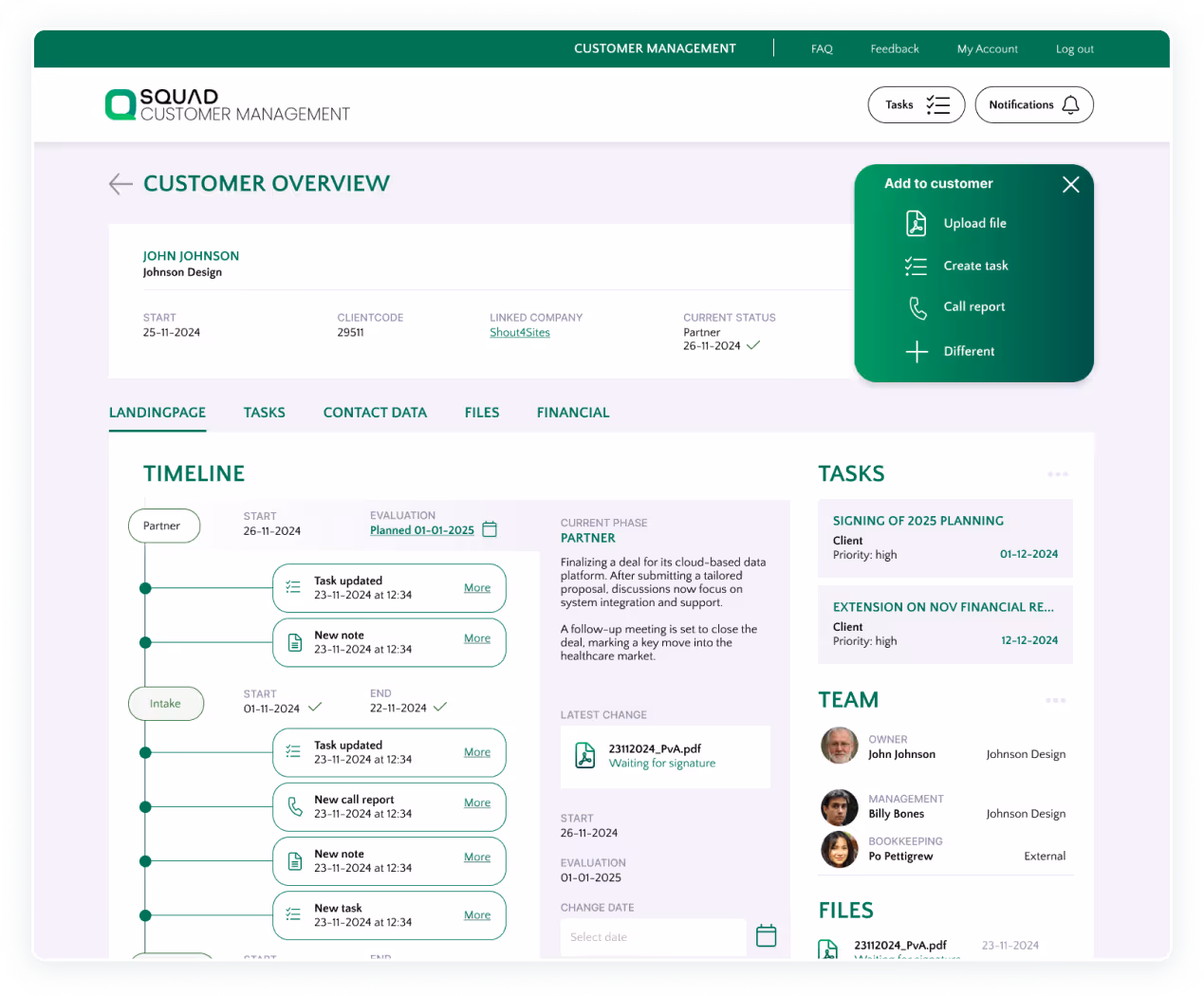The width and height of the screenshot is (1204, 996).
Task: Open More on New task card
Action: [x=477, y=915]
